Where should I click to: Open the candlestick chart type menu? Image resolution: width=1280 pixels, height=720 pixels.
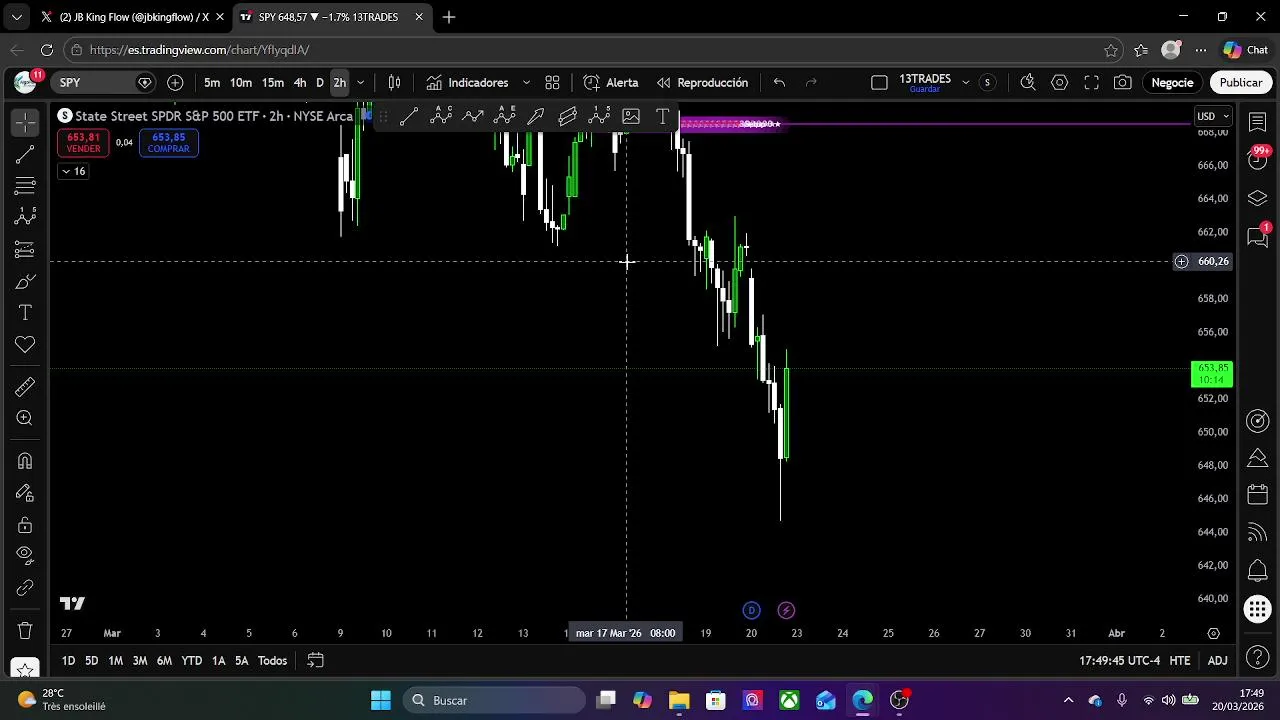click(395, 83)
